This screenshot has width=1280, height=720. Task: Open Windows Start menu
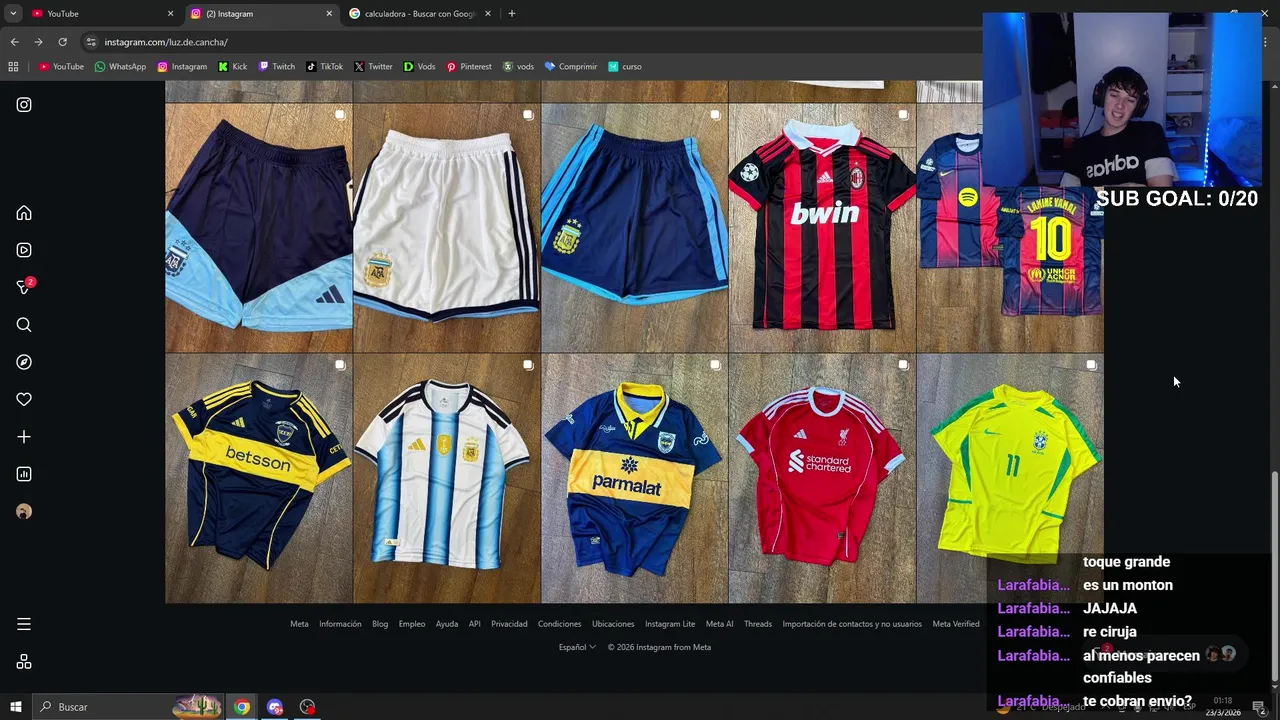coord(15,707)
